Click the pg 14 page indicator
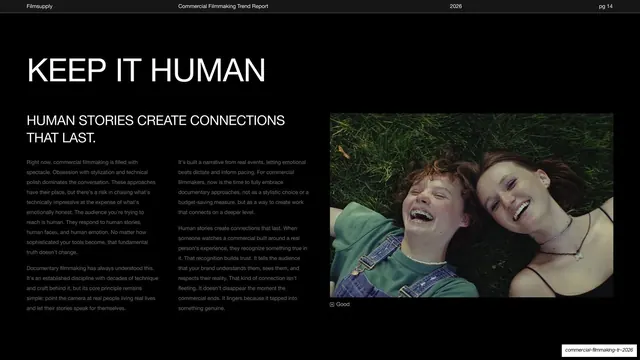The width and height of the screenshot is (640, 360). point(606,6)
